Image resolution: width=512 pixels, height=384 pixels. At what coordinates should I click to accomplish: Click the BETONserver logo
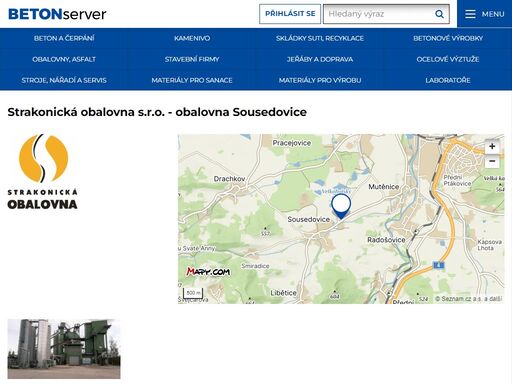tap(57, 14)
